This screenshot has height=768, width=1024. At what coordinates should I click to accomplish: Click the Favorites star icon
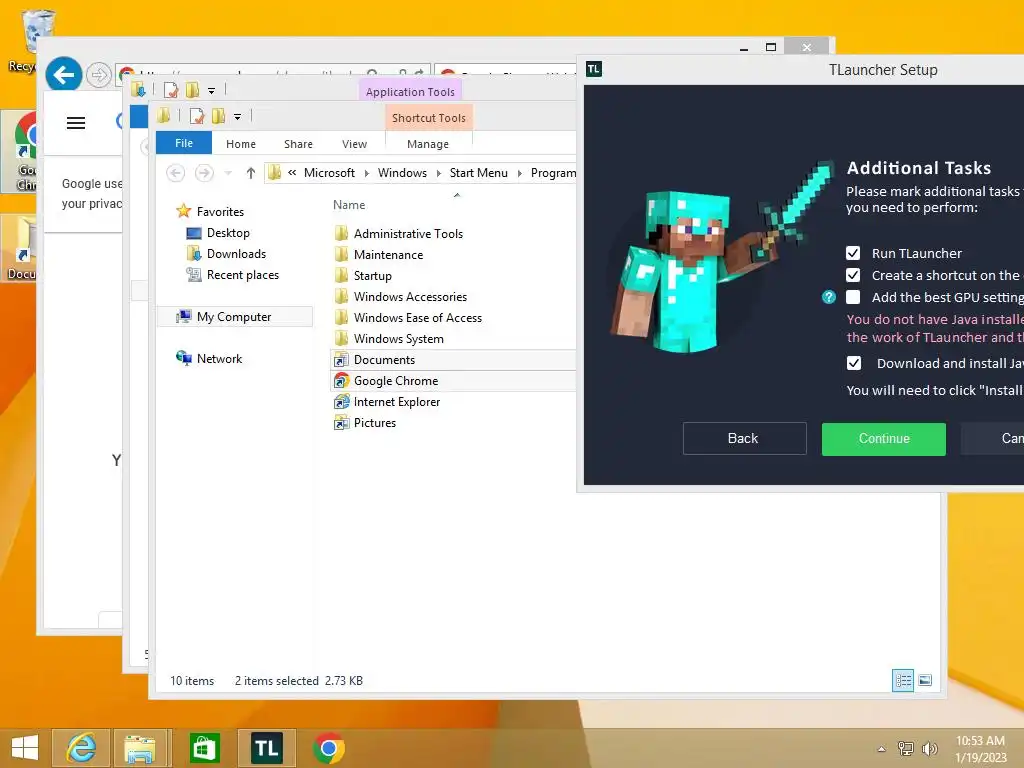pyautogui.click(x=184, y=211)
